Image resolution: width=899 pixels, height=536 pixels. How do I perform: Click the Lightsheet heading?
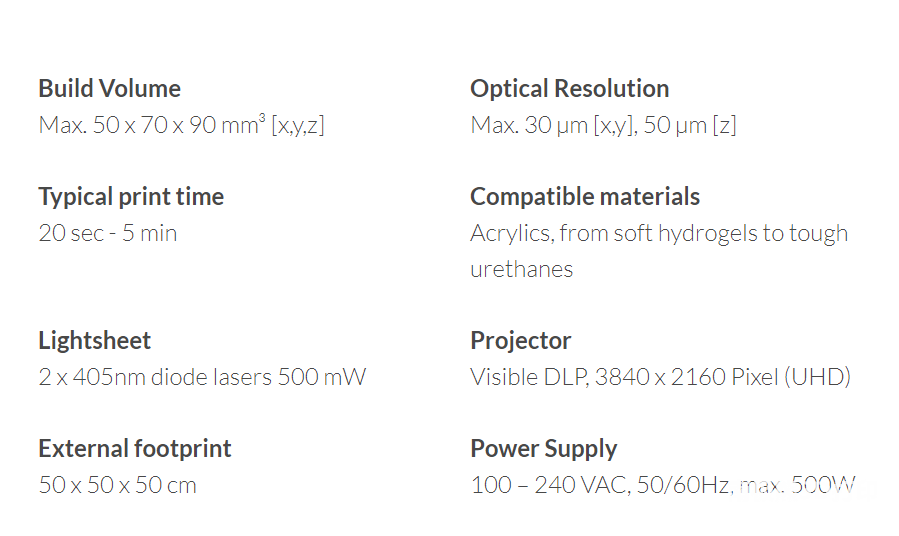click(x=95, y=340)
